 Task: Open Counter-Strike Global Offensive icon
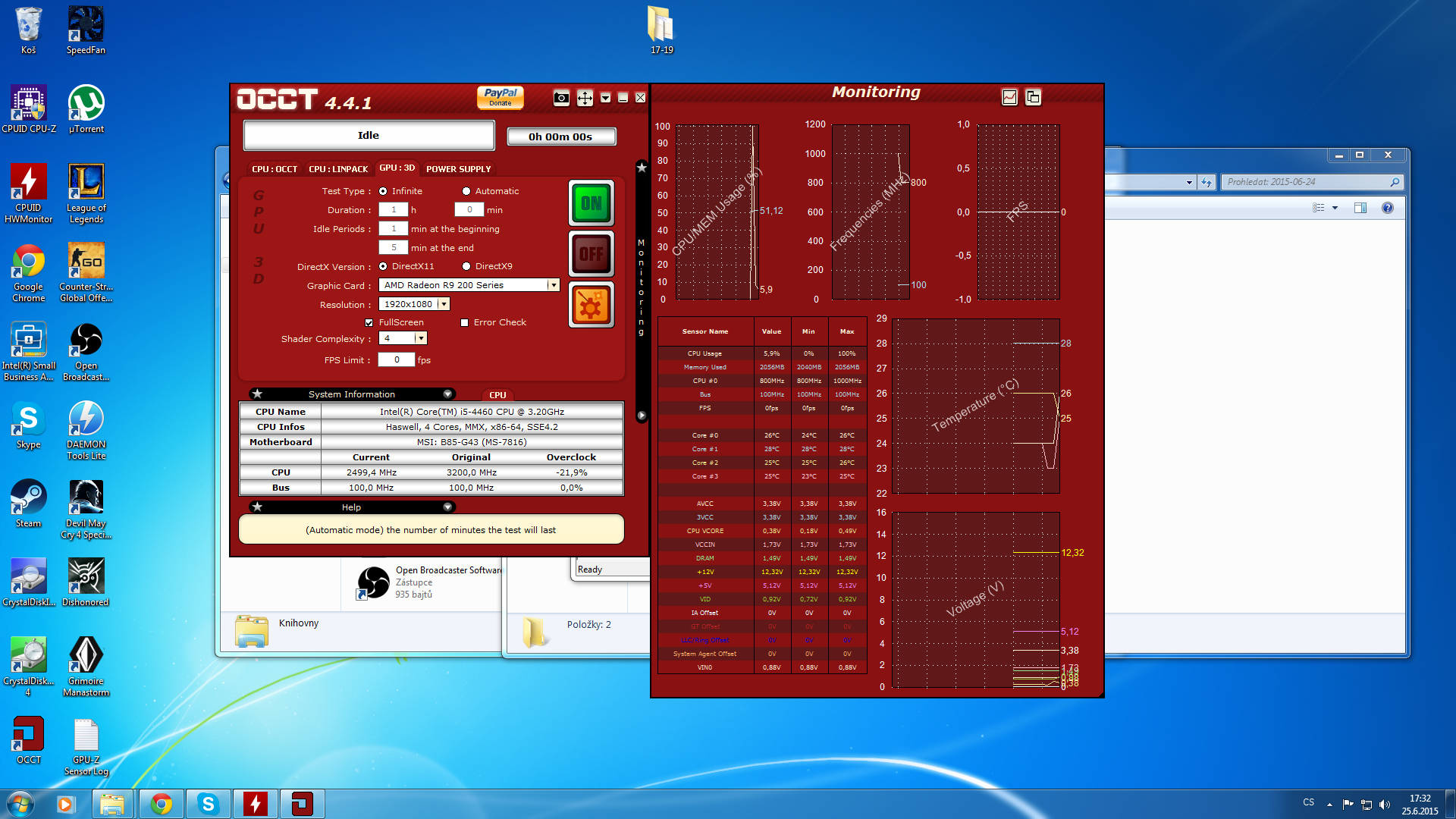coord(86,272)
